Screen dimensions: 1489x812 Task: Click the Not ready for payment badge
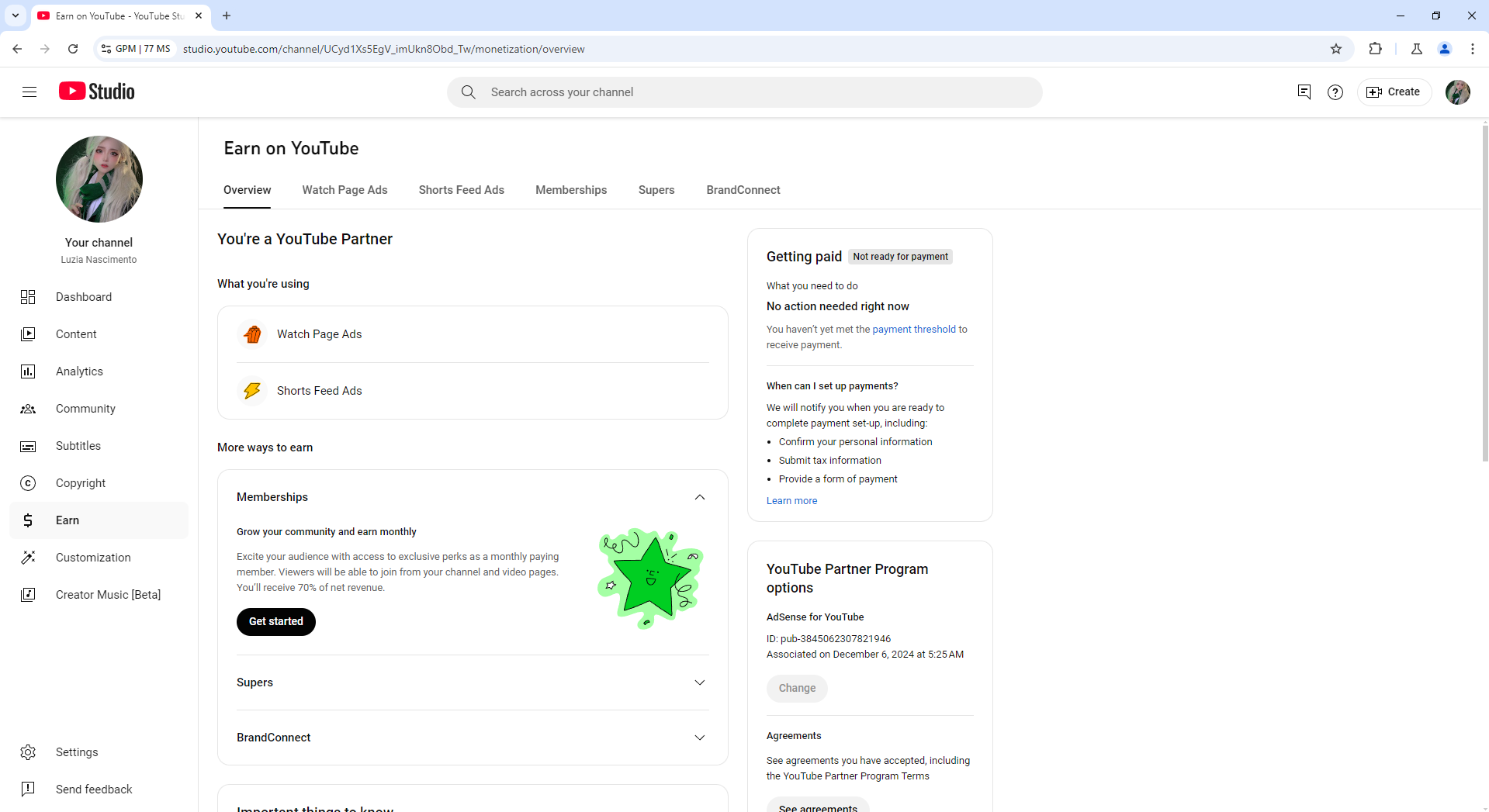[900, 257]
